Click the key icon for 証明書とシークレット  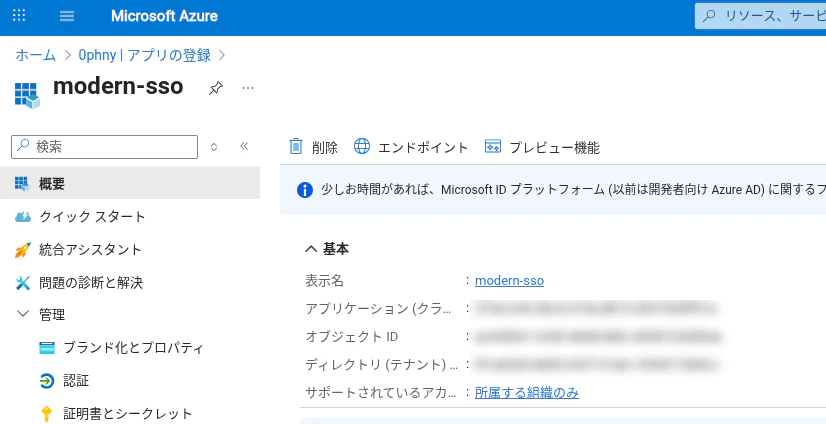[x=46, y=413]
